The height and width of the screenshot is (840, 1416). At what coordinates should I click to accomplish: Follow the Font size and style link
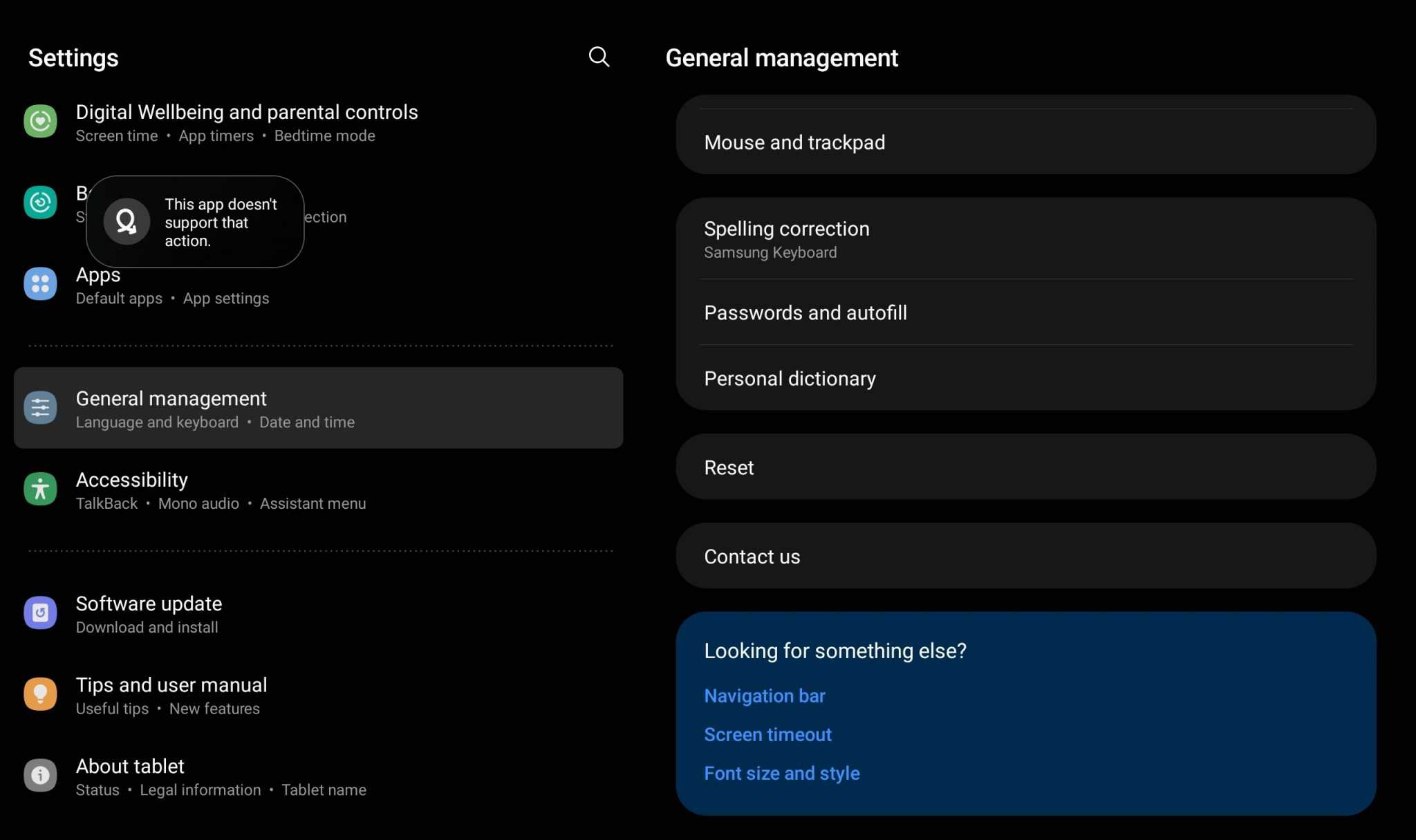click(x=781, y=773)
